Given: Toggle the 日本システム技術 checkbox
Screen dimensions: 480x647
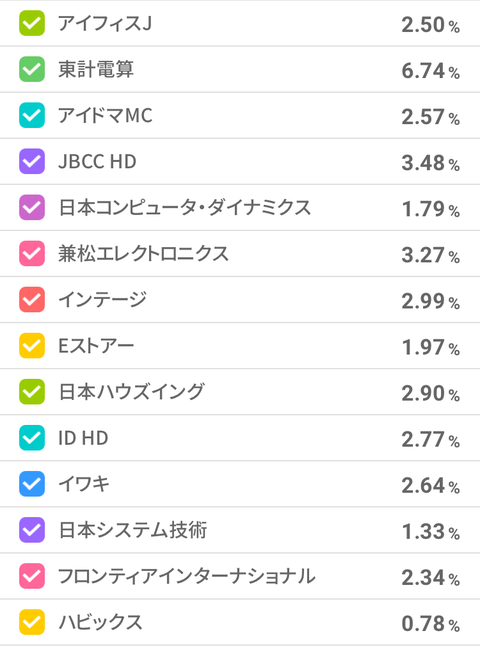Looking at the screenshot, I should (32, 530).
